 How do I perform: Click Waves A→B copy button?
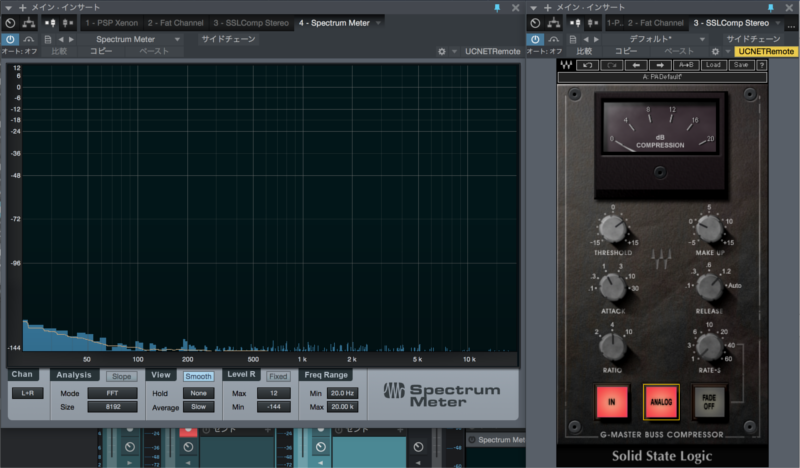(x=686, y=65)
